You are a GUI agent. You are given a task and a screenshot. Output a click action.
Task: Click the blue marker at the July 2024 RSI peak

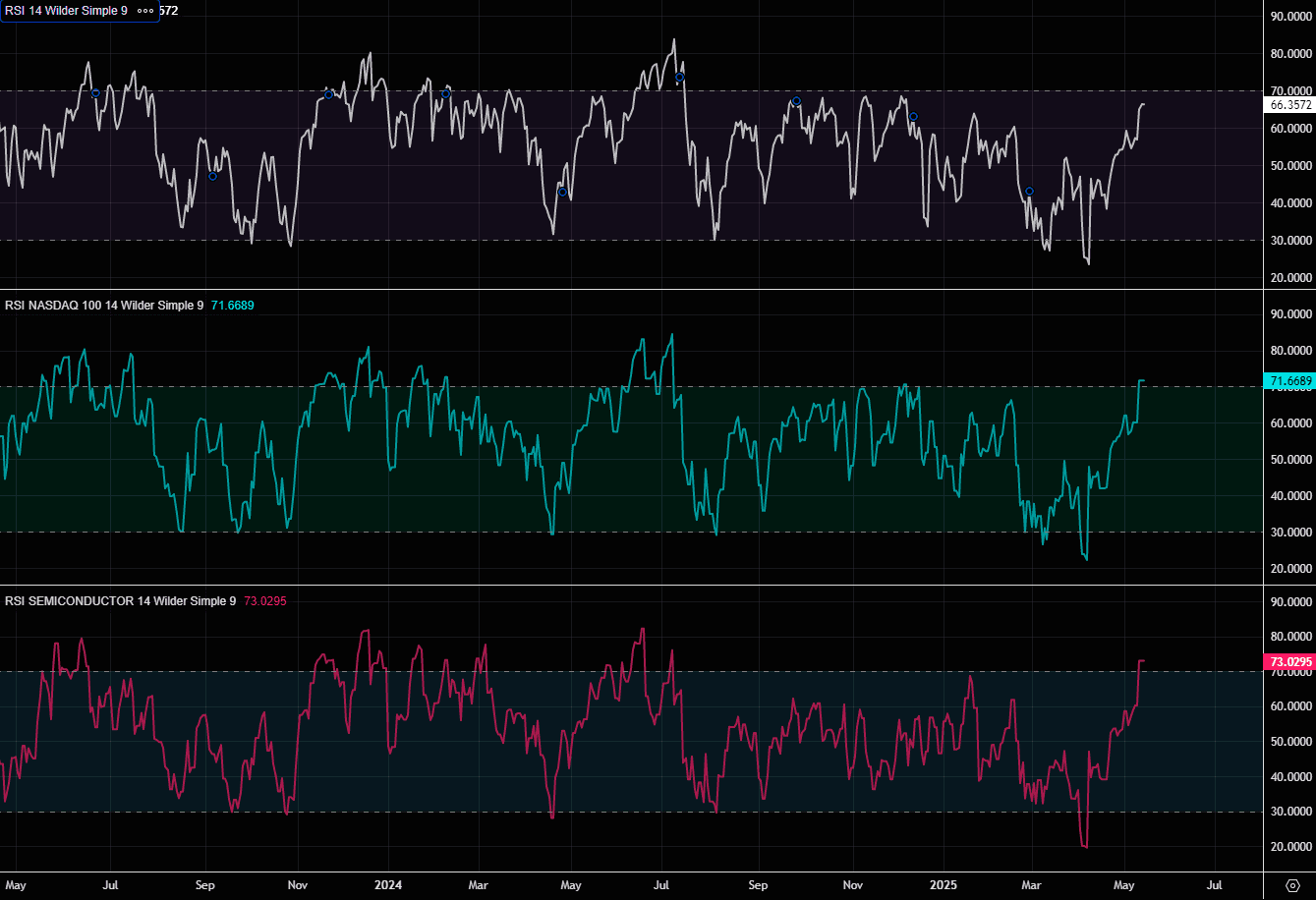679,77
